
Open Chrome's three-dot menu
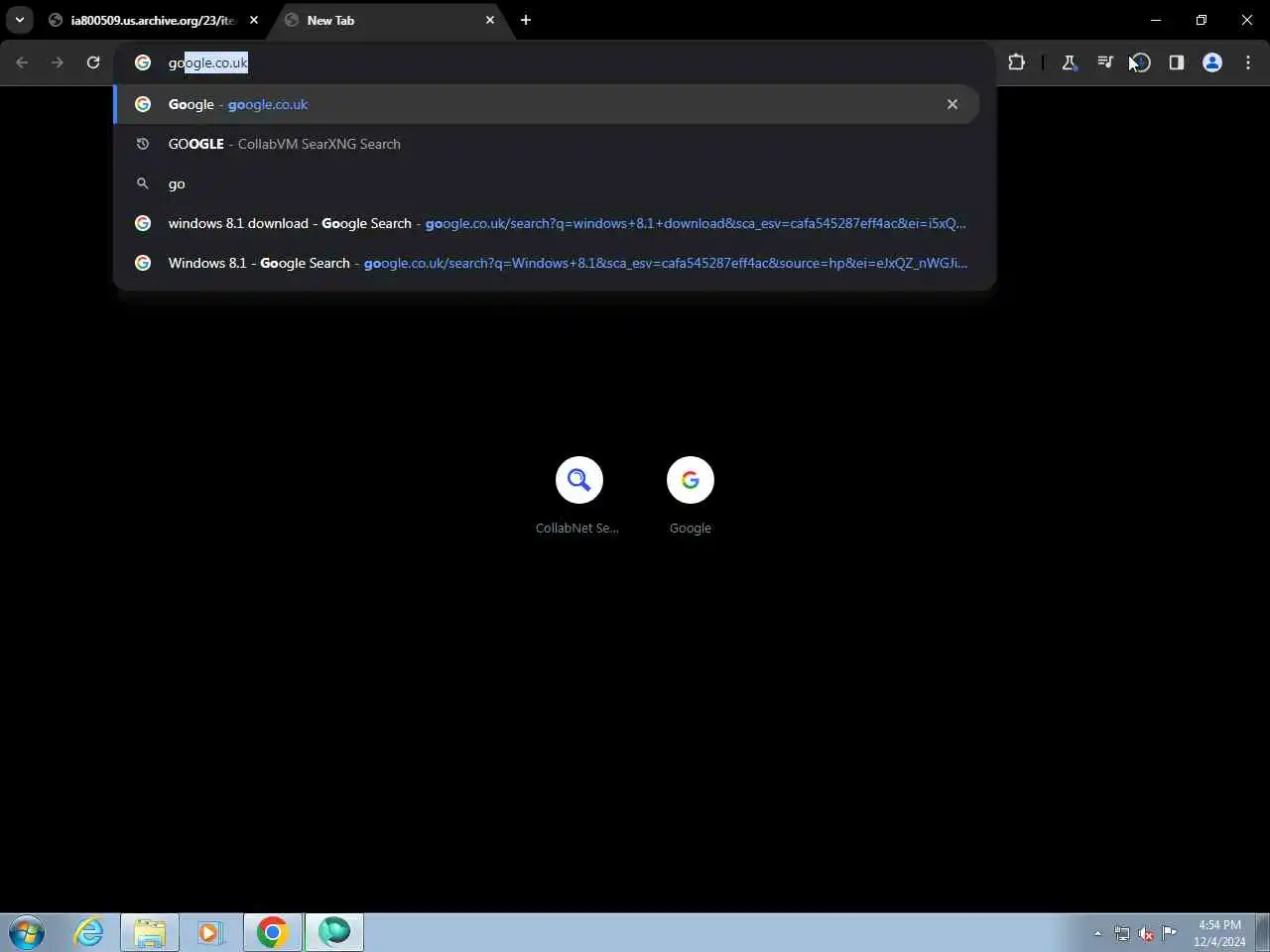(x=1247, y=62)
